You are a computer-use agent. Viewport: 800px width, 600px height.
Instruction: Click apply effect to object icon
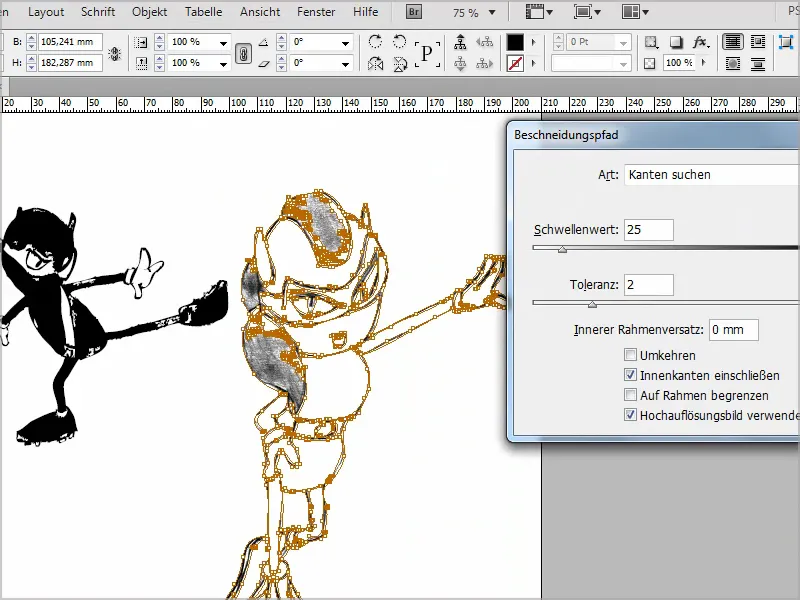pyautogui.click(x=651, y=42)
